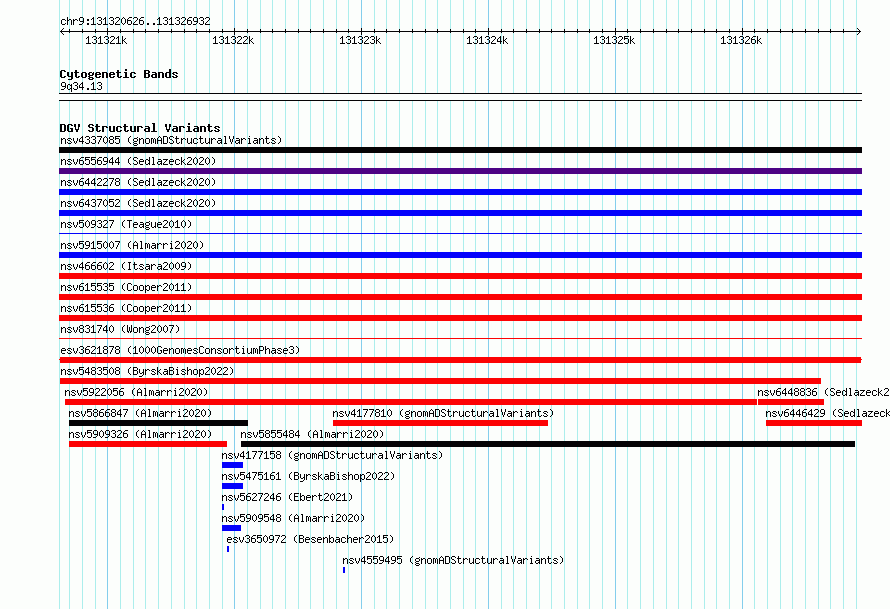Open the nsv6556944 (Sedlazeck2020) label

(138, 161)
